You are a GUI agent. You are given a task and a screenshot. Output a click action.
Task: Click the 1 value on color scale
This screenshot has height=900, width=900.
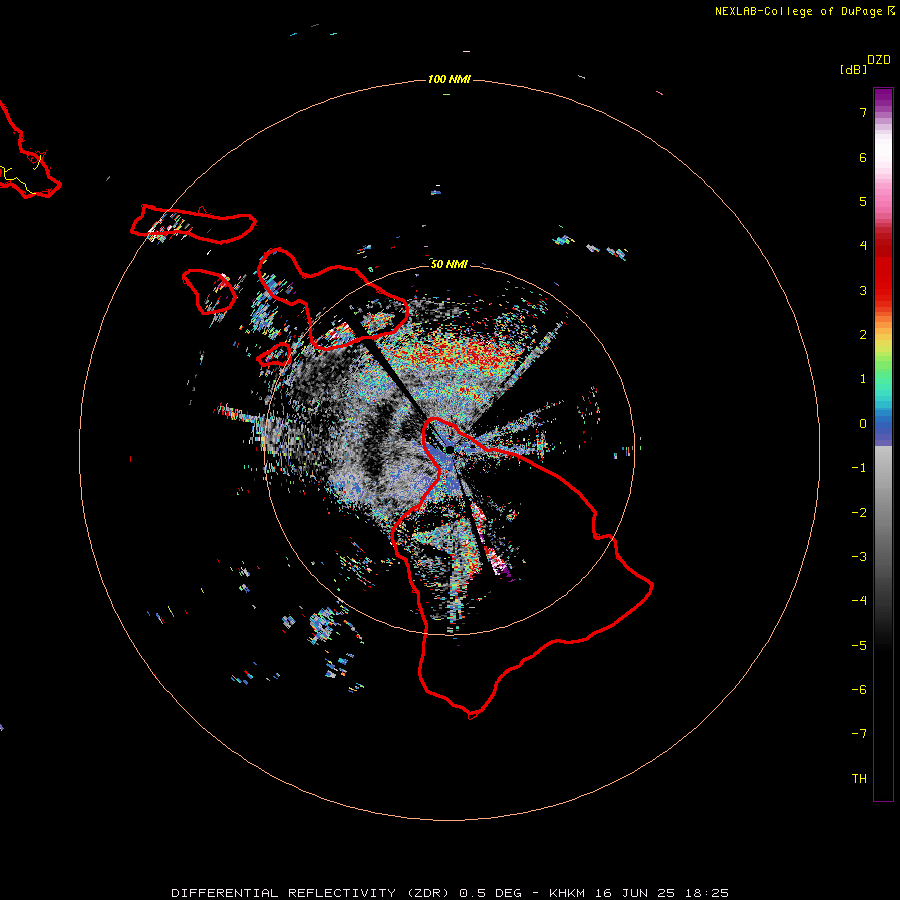[863, 379]
